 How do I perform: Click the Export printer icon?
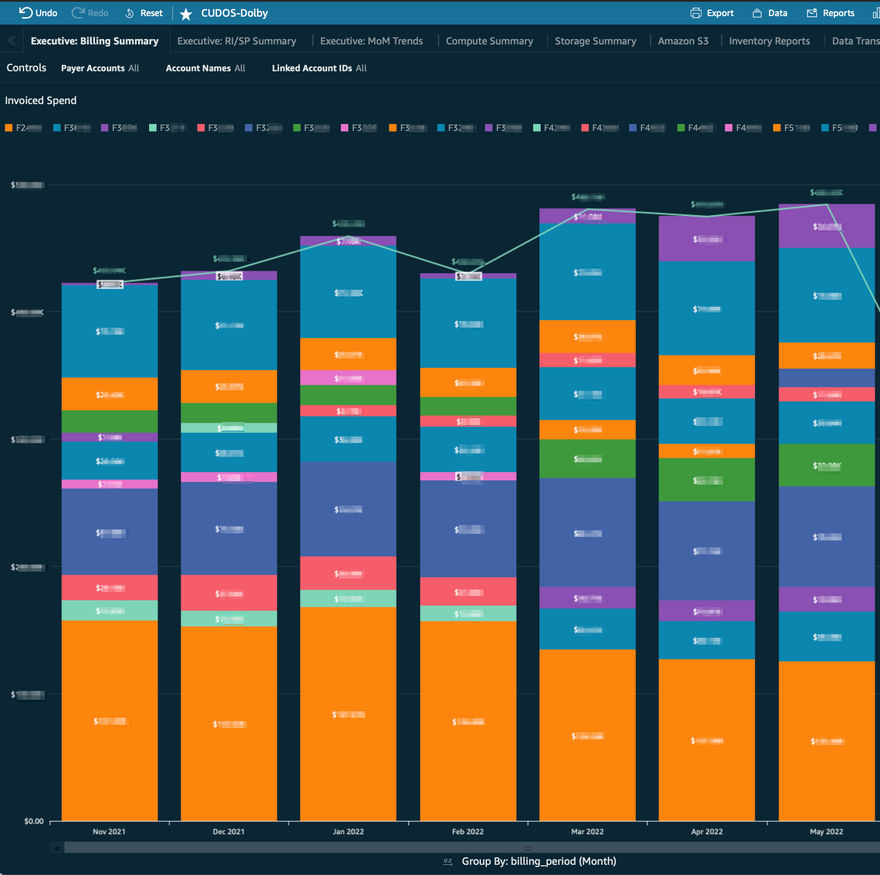(x=696, y=13)
